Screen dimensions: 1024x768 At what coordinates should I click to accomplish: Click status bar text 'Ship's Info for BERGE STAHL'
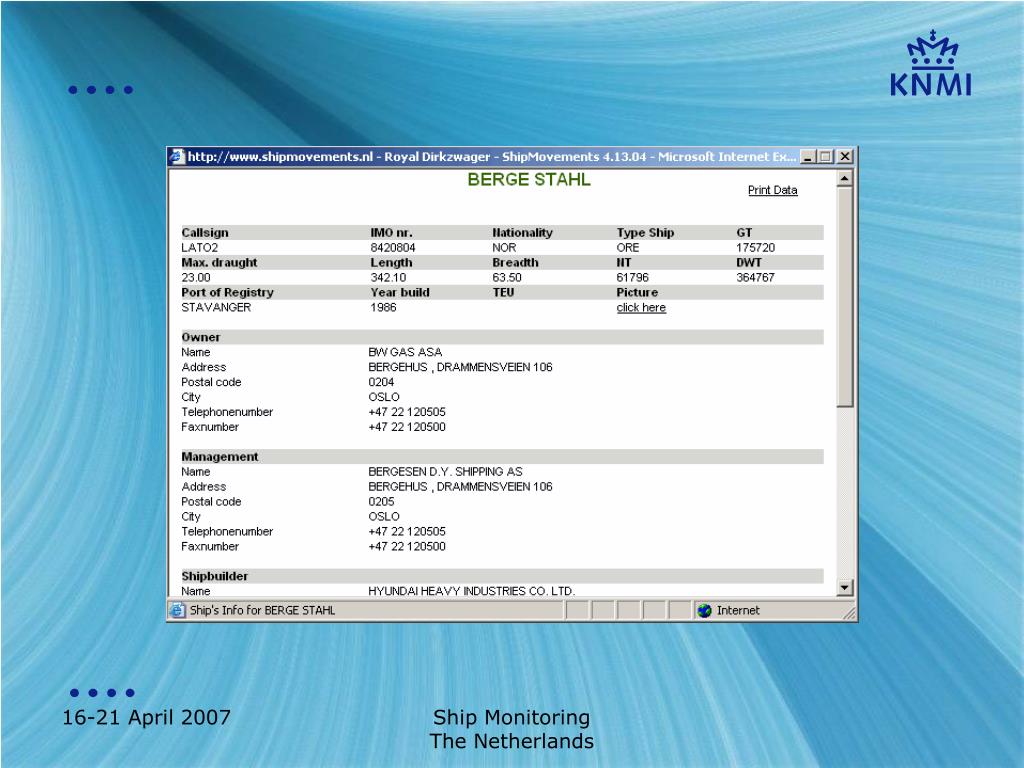pyautogui.click(x=263, y=611)
